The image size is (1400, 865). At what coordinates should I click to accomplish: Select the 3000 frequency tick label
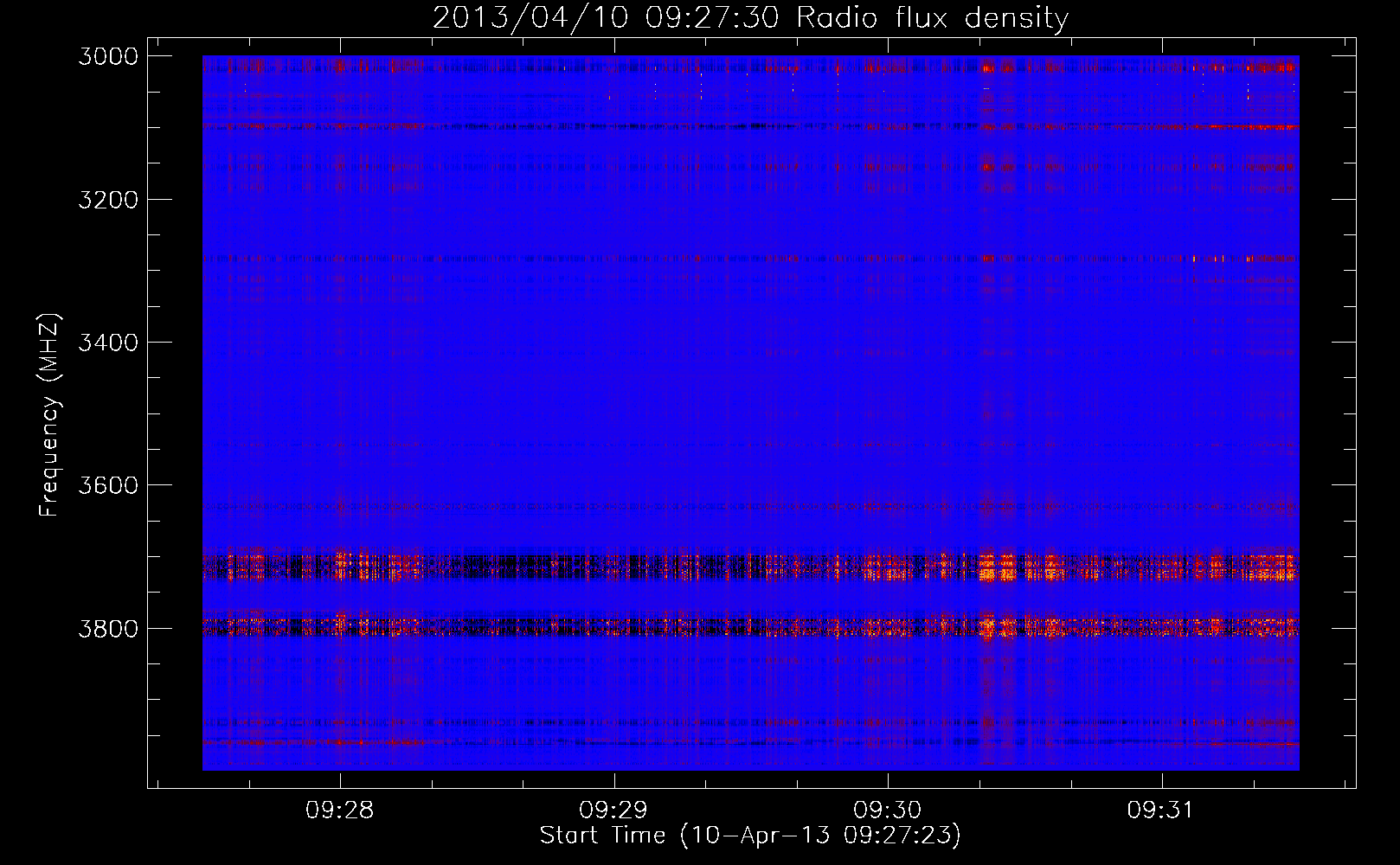click(x=108, y=56)
